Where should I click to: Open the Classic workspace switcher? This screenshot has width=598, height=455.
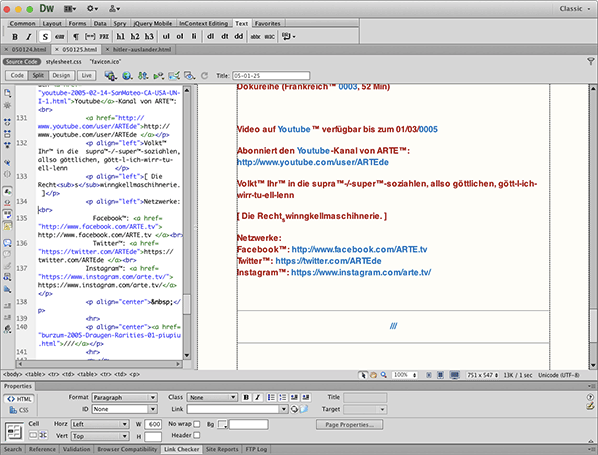(x=574, y=9)
